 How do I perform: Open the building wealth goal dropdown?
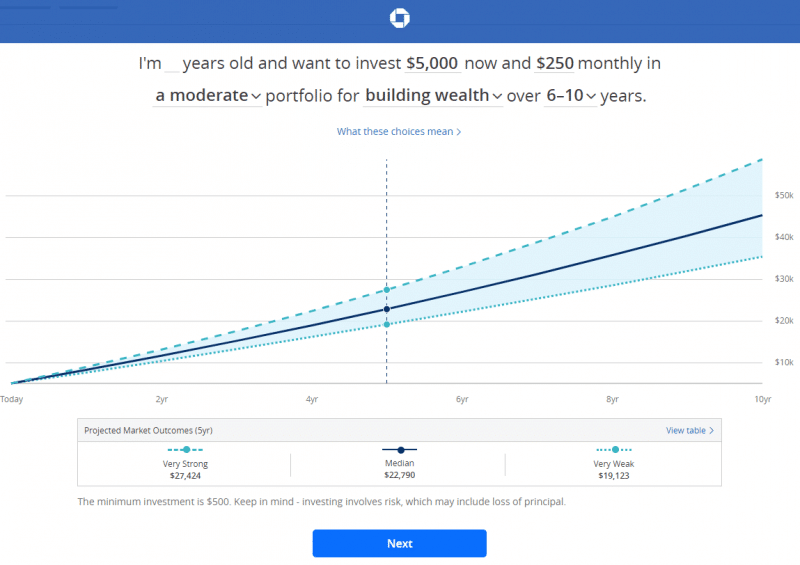[x=433, y=96]
